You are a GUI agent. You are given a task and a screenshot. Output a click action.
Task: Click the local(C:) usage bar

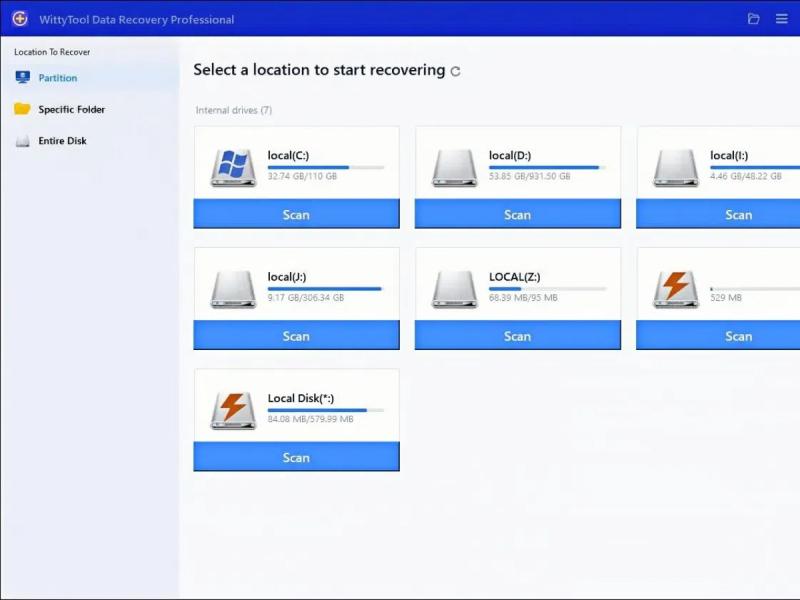(x=326, y=167)
